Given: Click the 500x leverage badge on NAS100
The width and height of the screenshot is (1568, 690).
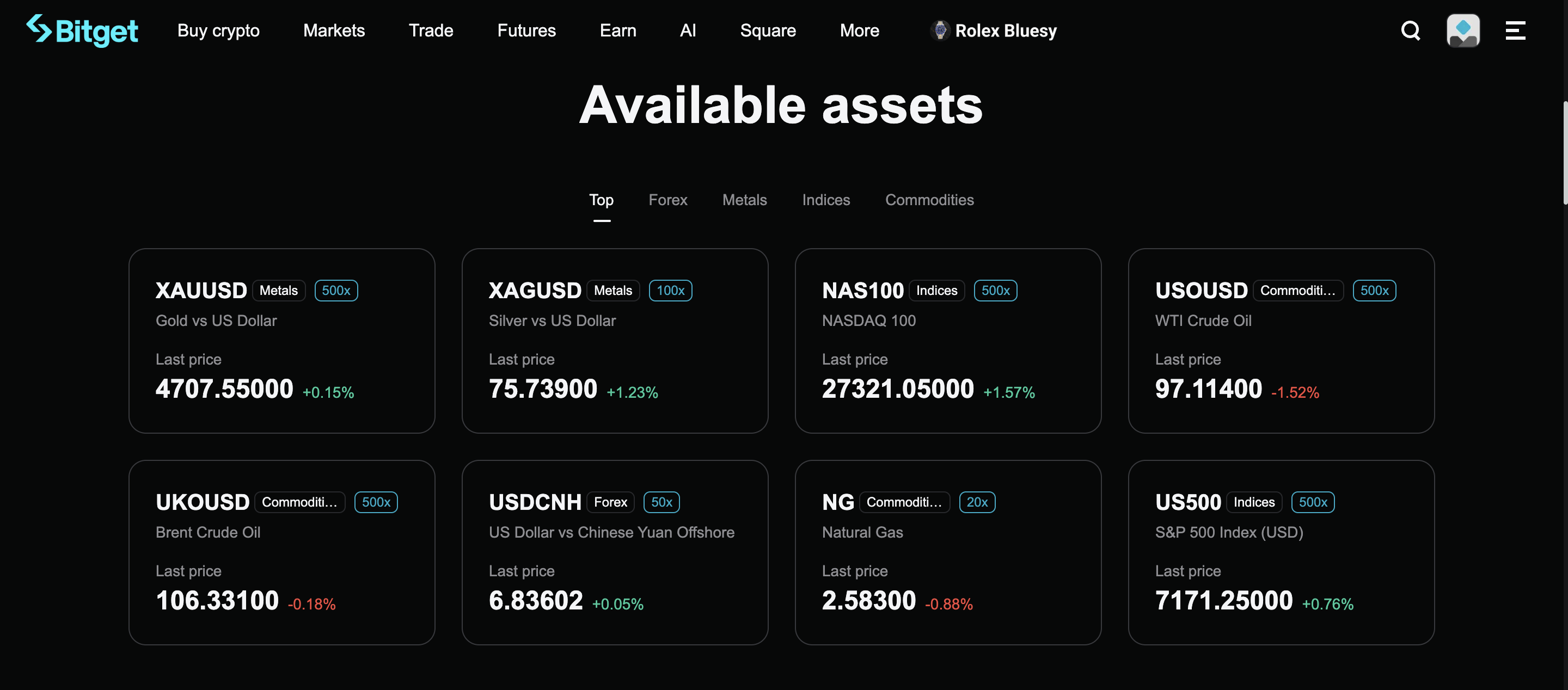Looking at the screenshot, I should tap(995, 290).
